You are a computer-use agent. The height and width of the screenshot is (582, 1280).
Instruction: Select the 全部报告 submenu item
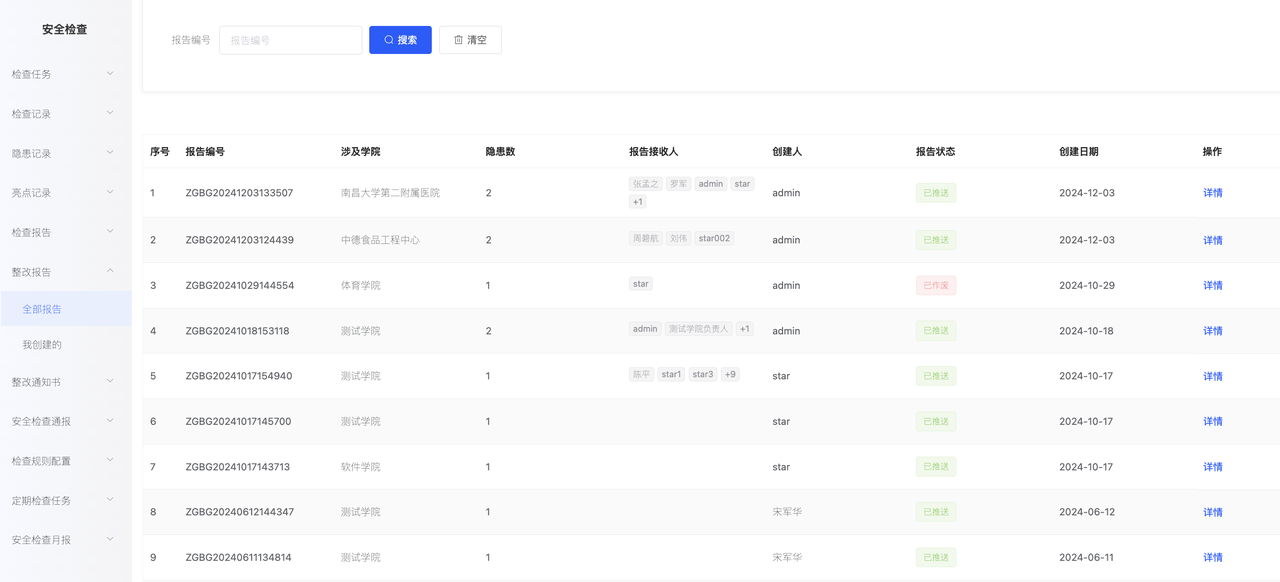(66, 309)
